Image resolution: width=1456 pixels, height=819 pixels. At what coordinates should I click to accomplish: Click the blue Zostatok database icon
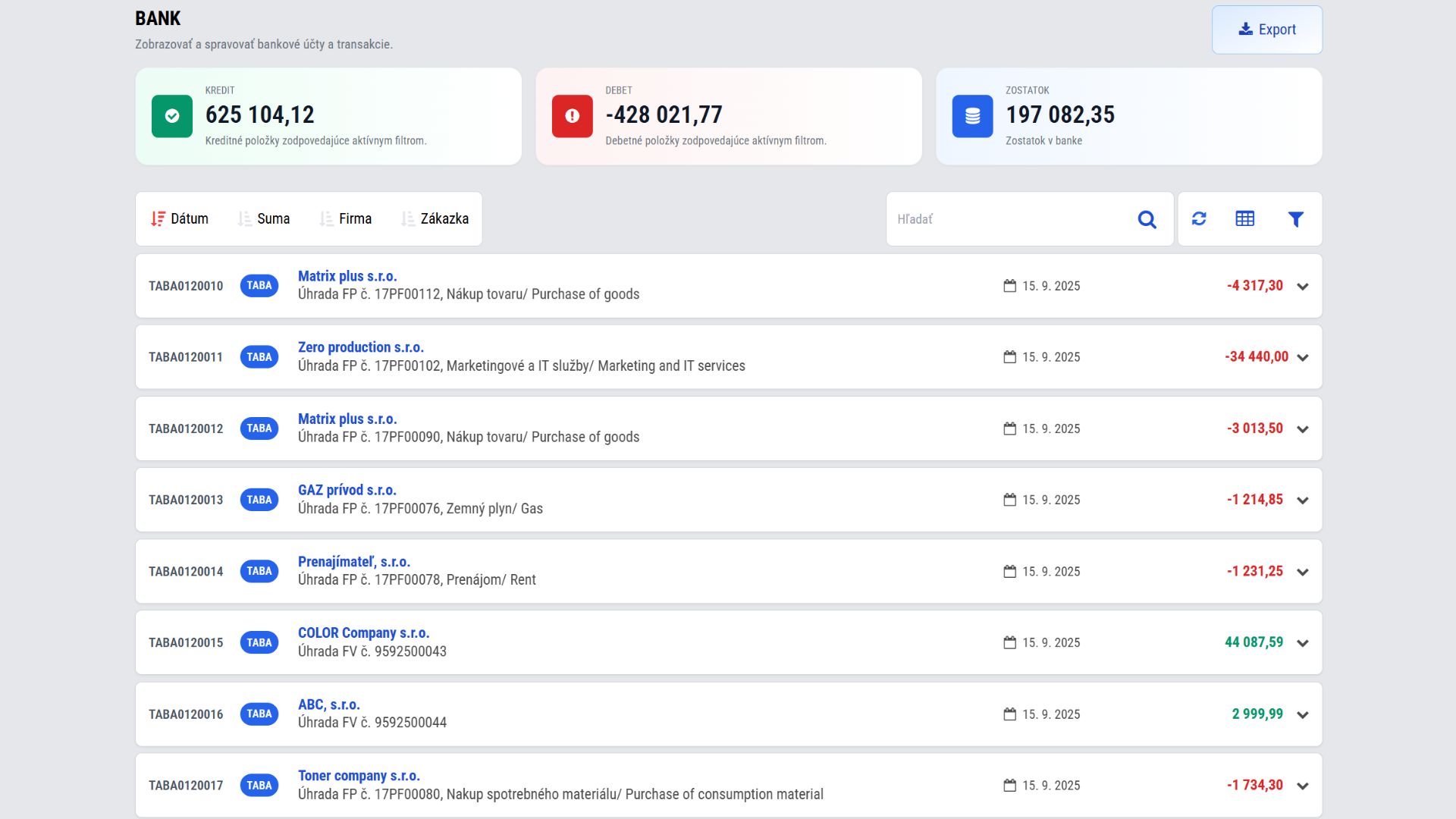(x=972, y=116)
